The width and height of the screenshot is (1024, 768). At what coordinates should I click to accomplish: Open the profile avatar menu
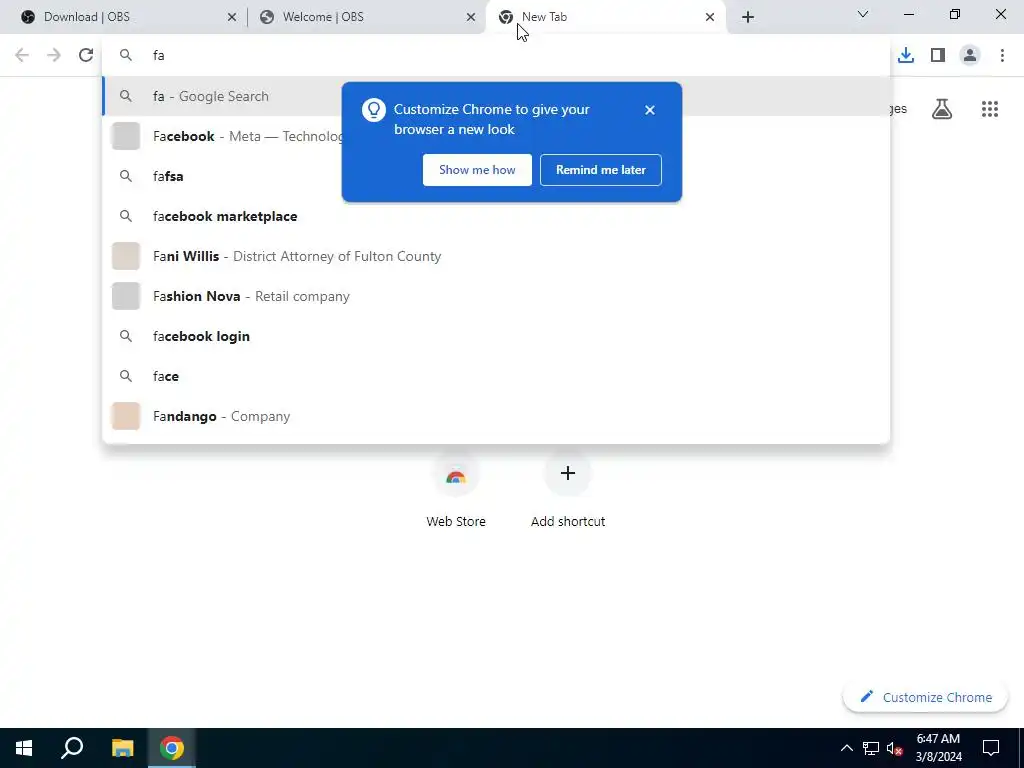970,56
